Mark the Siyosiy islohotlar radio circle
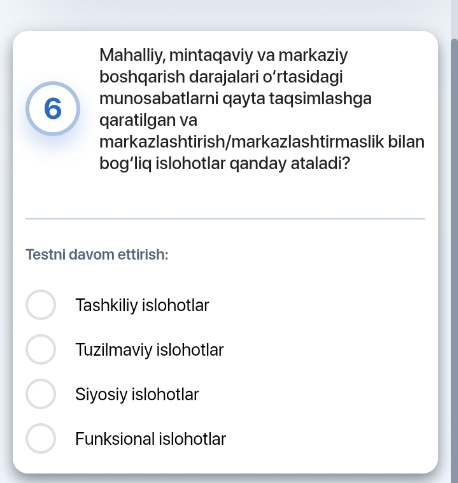The width and height of the screenshot is (458, 483). point(41,394)
